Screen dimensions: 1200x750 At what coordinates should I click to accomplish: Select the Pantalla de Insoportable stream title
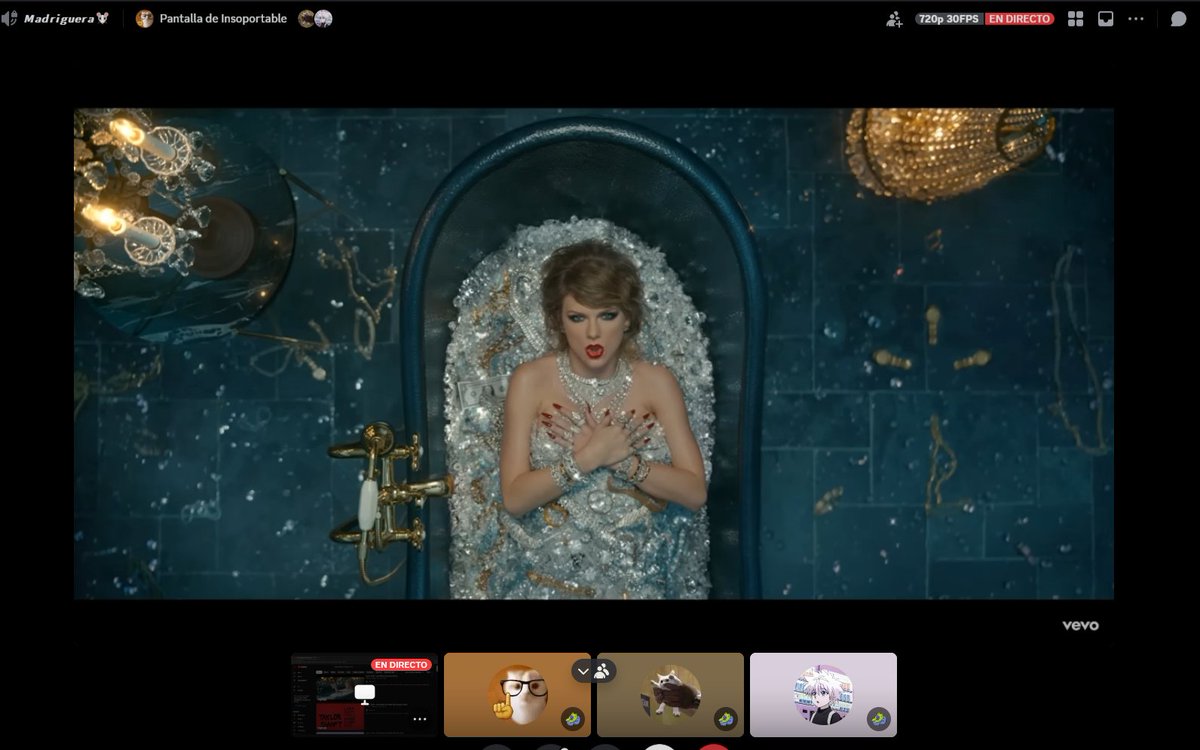[x=223, y=18]
